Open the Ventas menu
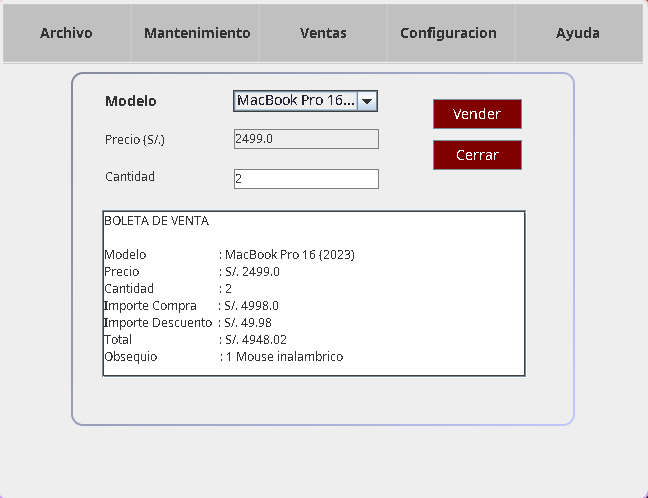Image resolution: width=648 pixels, height=498 pixels. [x=323, y=33]
